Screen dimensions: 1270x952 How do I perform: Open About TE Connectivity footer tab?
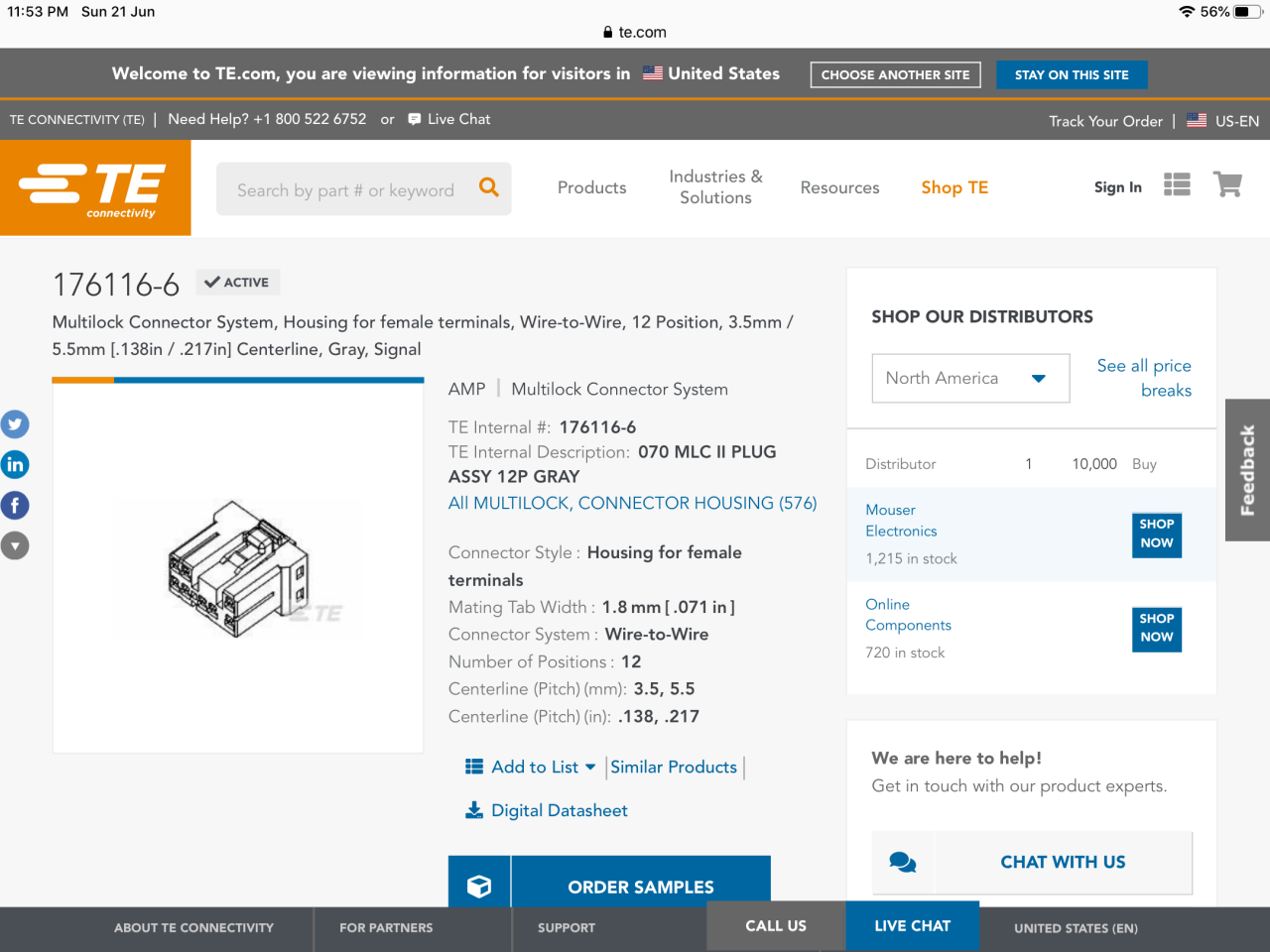(x=193, y=928)
